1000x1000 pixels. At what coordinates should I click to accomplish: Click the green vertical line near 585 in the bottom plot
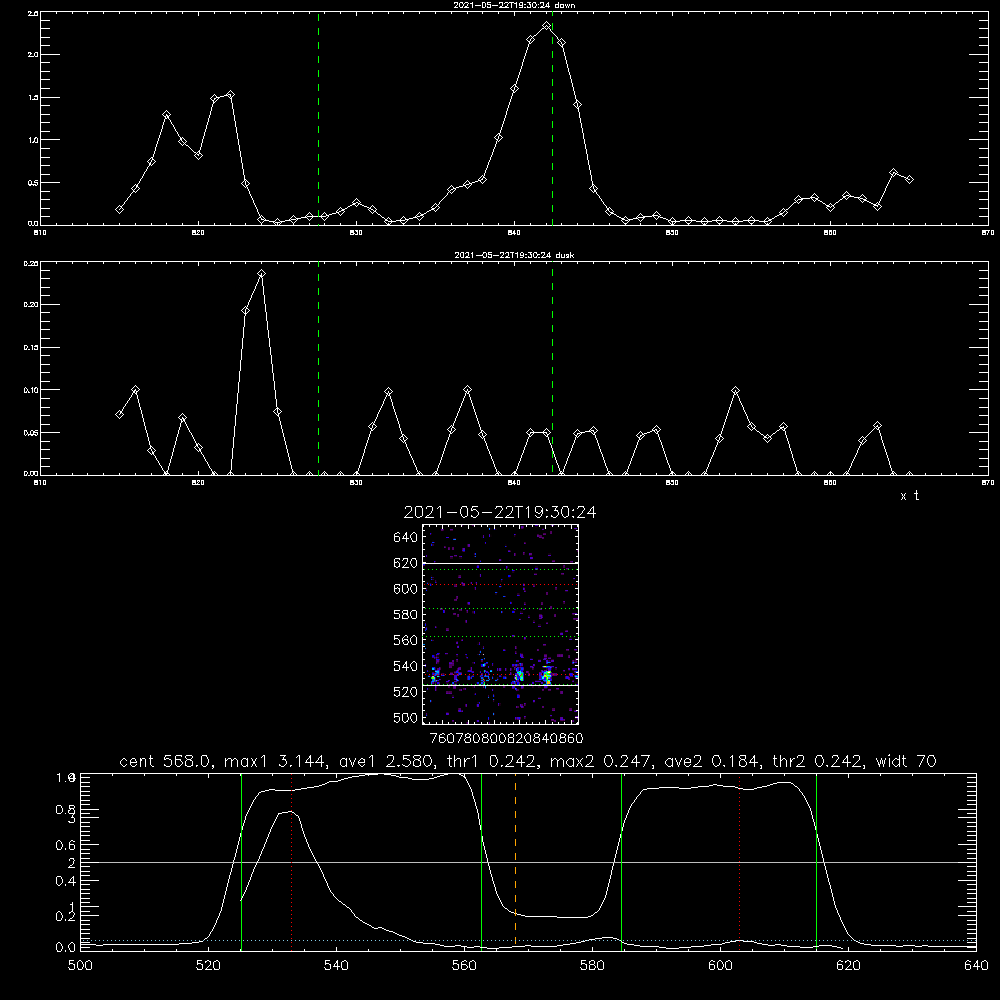click(621, 862)
